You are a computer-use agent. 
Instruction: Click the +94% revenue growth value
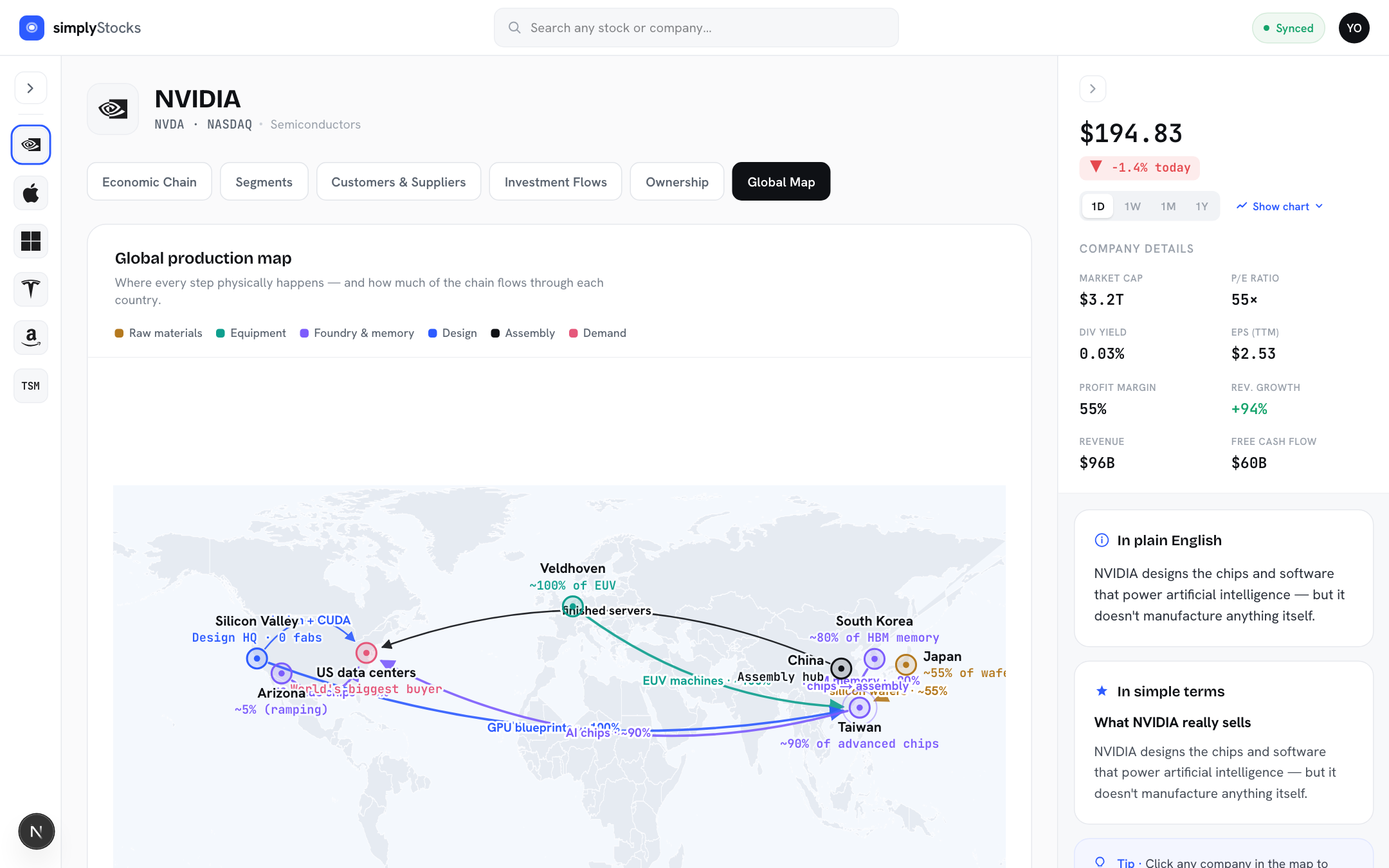pyautogui.click(x=1249, y=409)
